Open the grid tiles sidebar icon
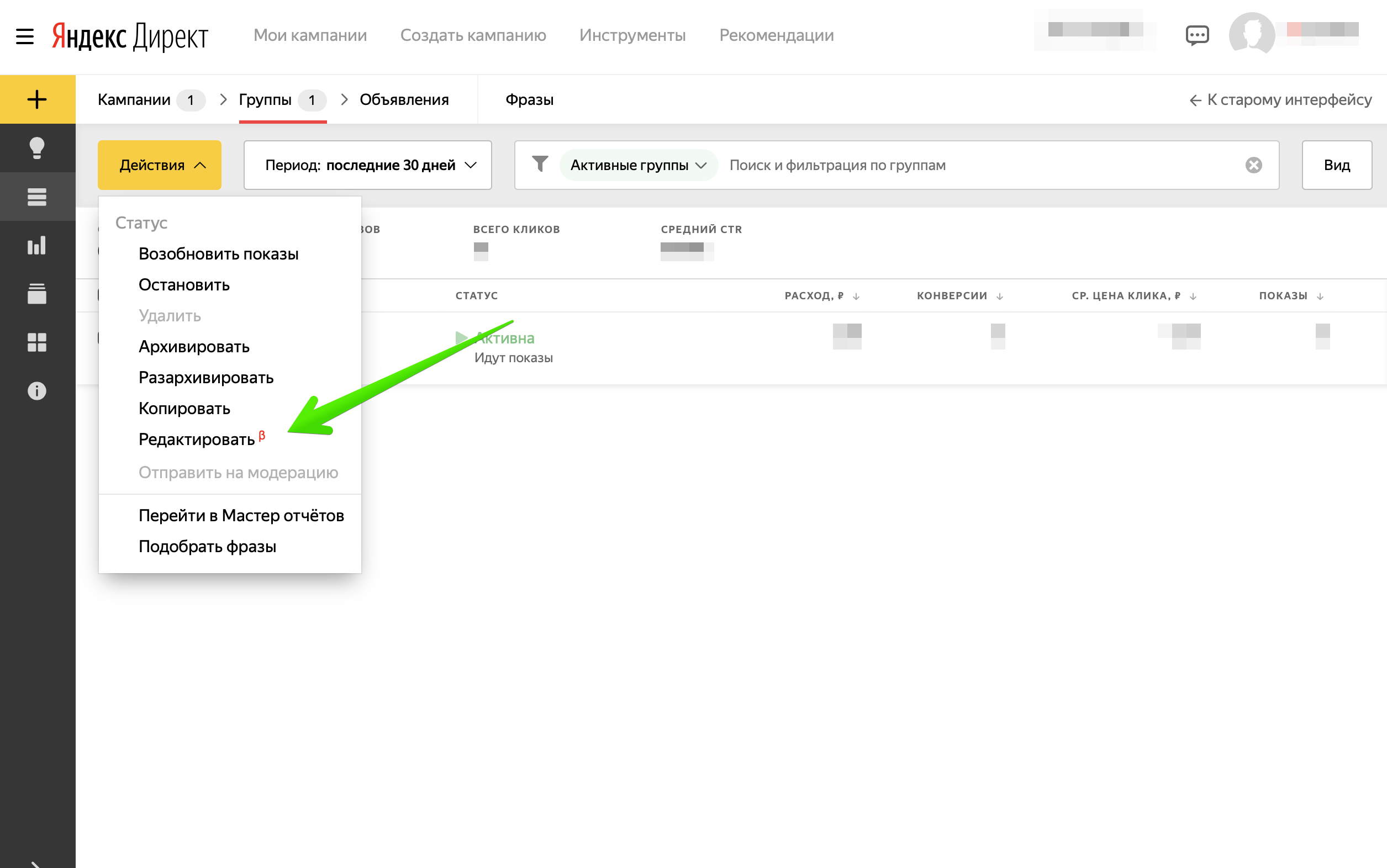 pyautogui.click(x=37, y=343)
